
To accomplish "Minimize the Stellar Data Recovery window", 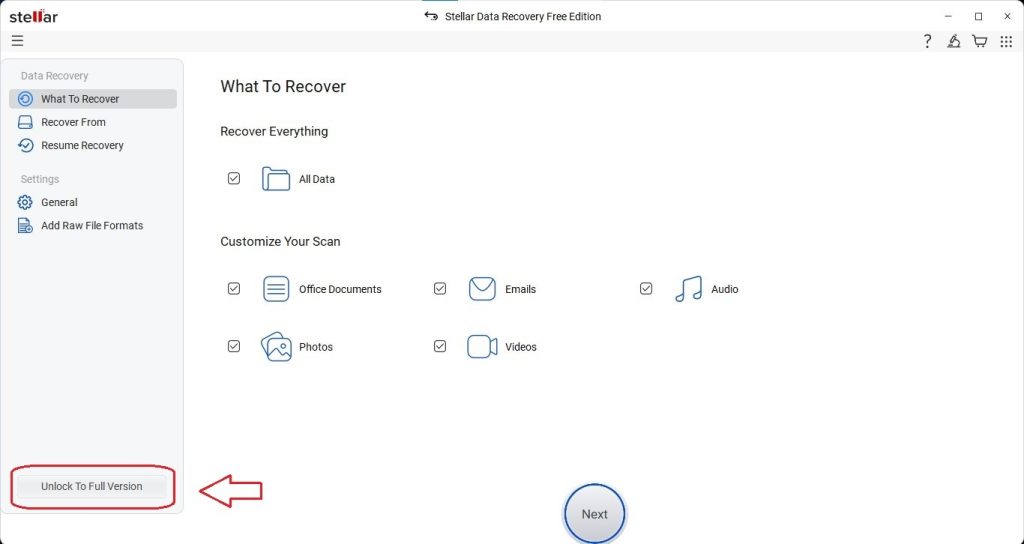I will 948,16.
